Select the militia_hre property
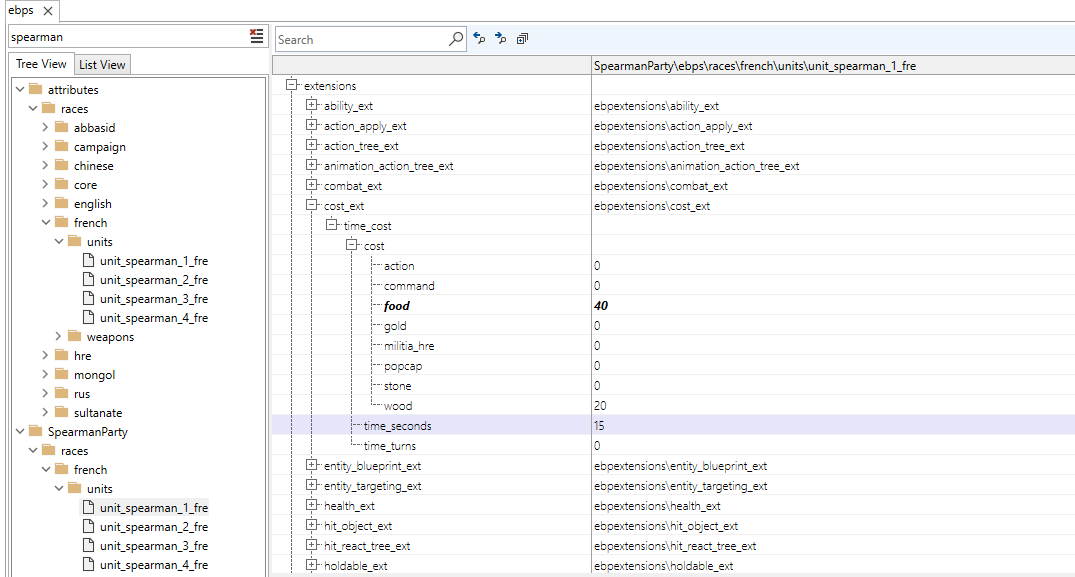Screen dimensions: 1075x577 coord(409,345)
